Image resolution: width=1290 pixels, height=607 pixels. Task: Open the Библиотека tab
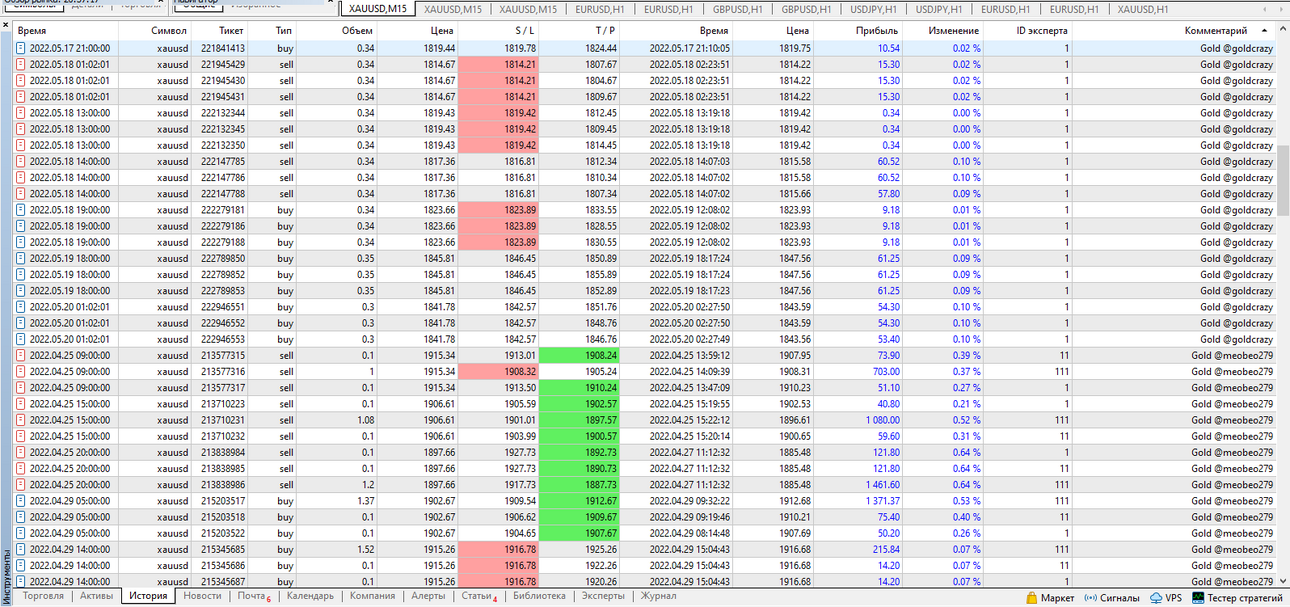(x=539, y=596)
